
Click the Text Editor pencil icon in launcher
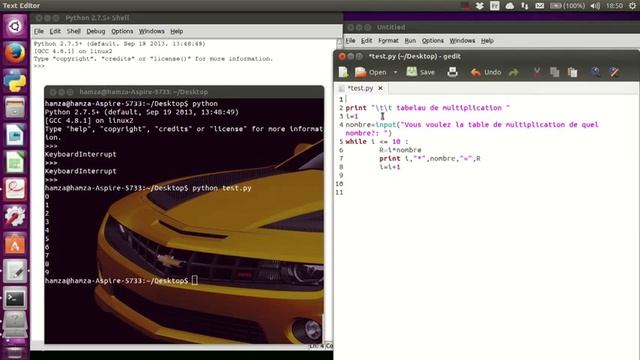pos(15,271)
